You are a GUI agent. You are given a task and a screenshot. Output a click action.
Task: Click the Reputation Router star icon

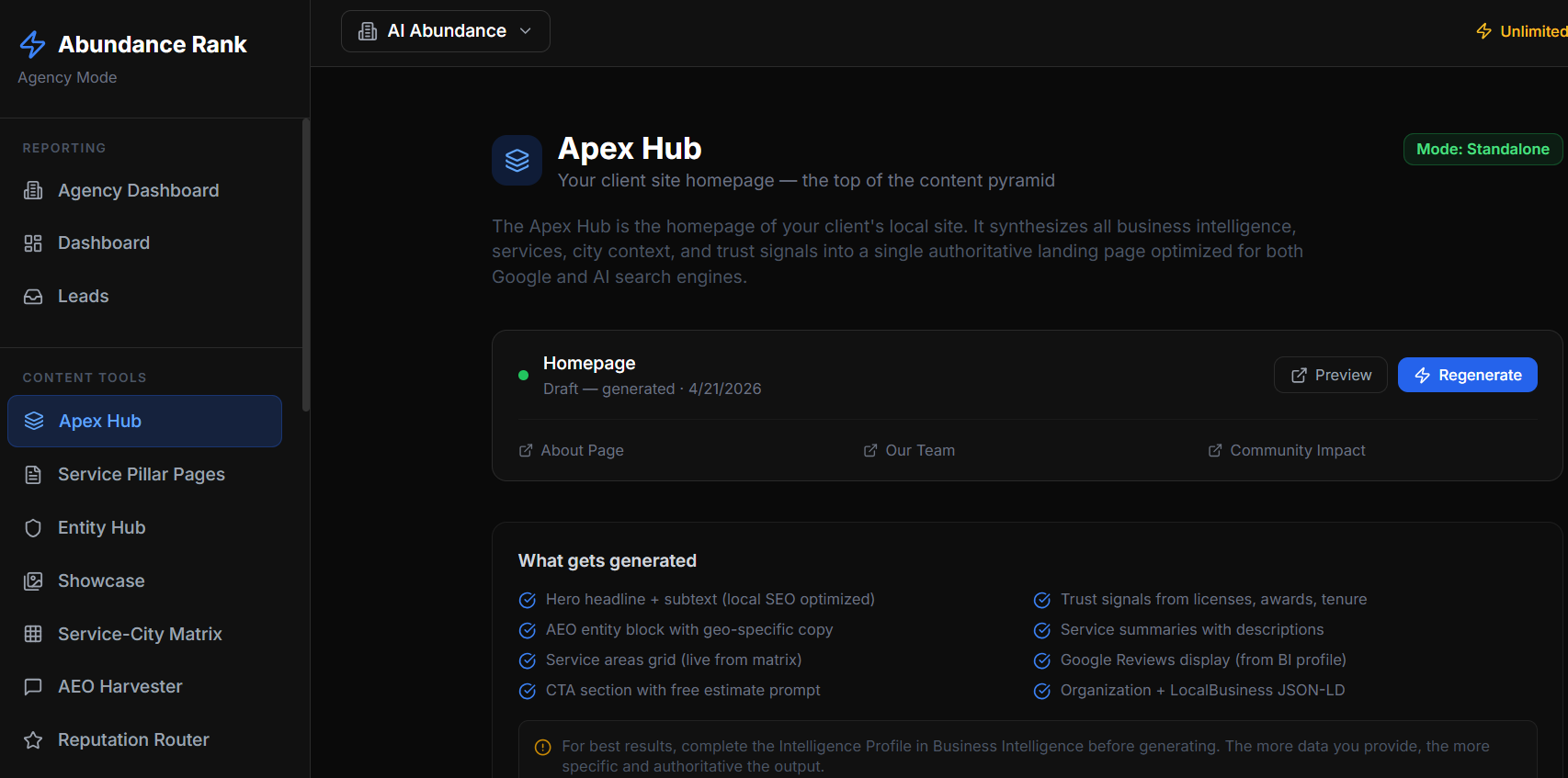coord(33,740)
